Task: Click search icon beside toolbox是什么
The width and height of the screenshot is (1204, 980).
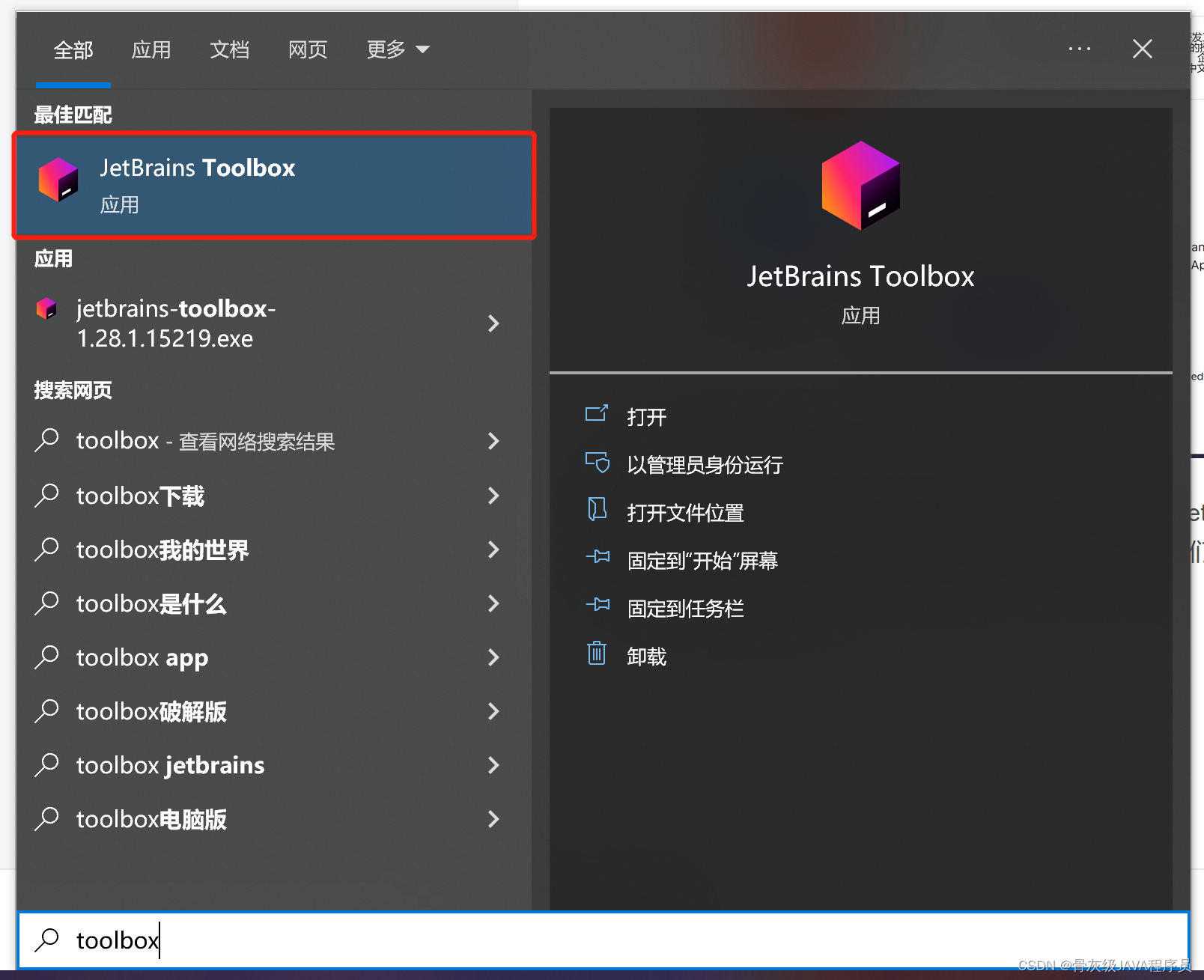Action: click(47, 603)
